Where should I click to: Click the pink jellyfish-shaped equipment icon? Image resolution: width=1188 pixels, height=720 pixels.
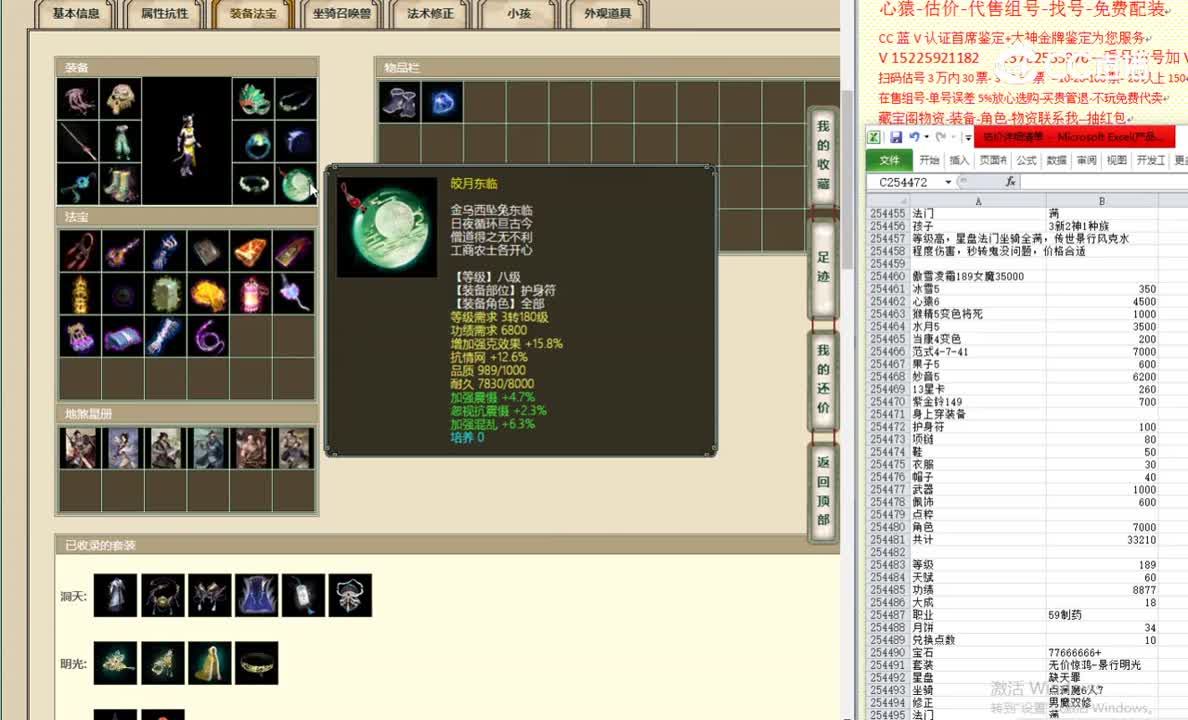[77, 99]
